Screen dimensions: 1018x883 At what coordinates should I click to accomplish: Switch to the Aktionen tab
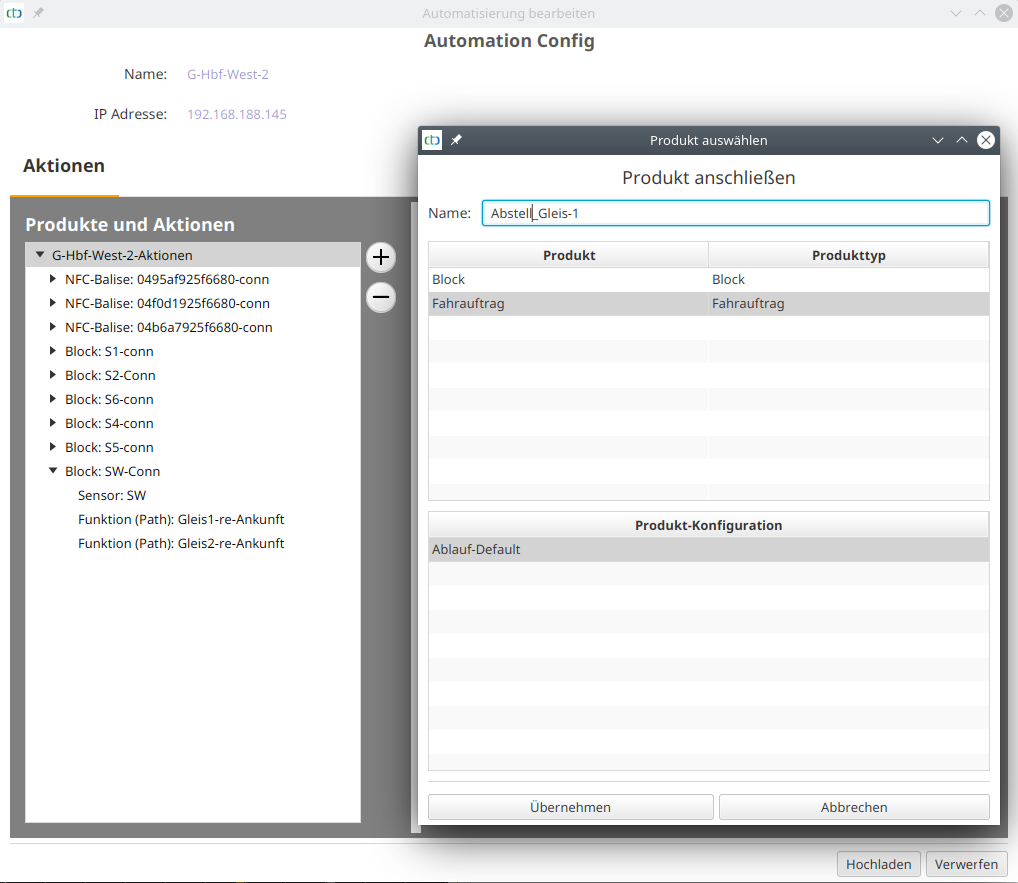point(63,166)
